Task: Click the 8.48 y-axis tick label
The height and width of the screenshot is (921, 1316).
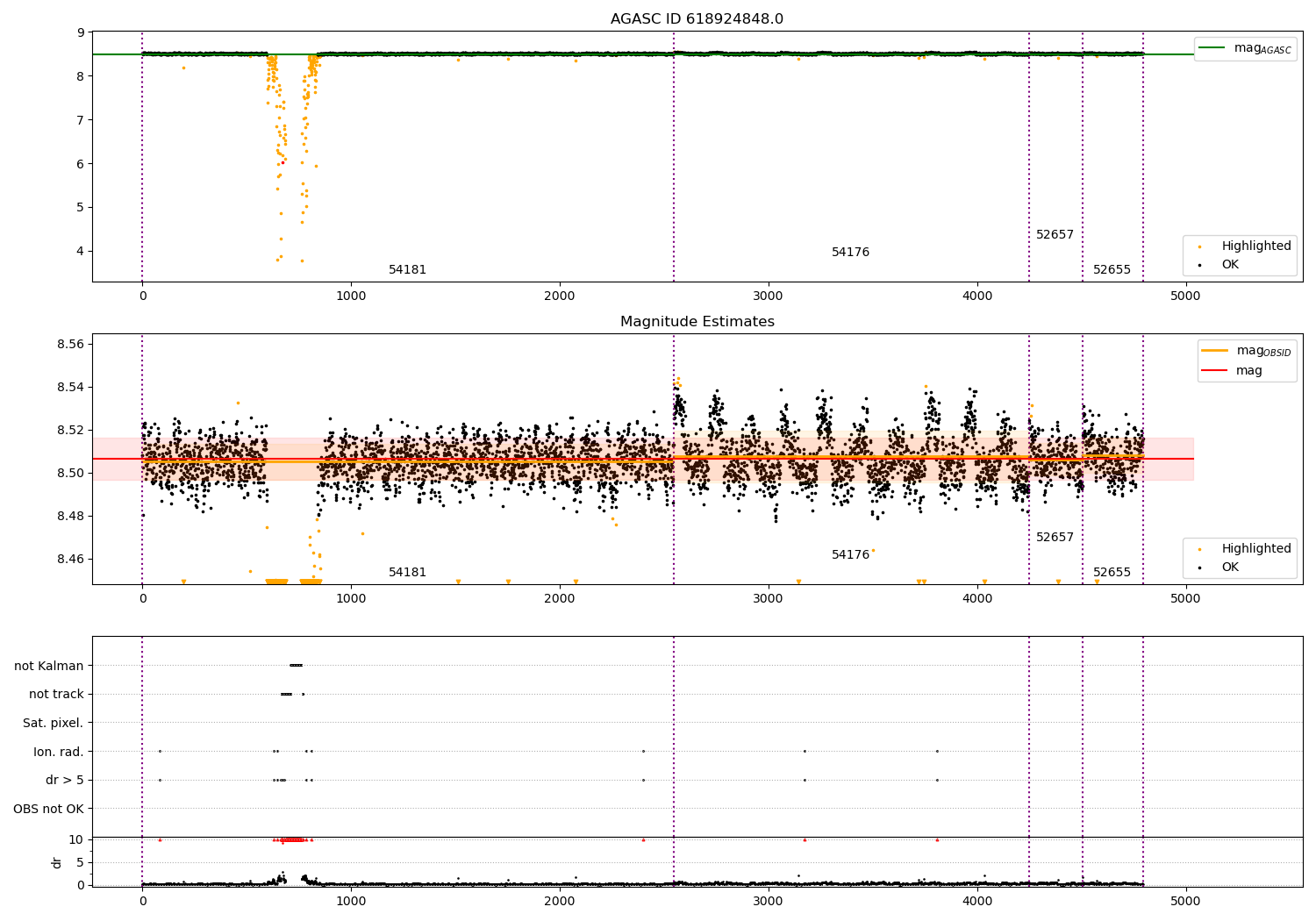Action: coord(71,516)
